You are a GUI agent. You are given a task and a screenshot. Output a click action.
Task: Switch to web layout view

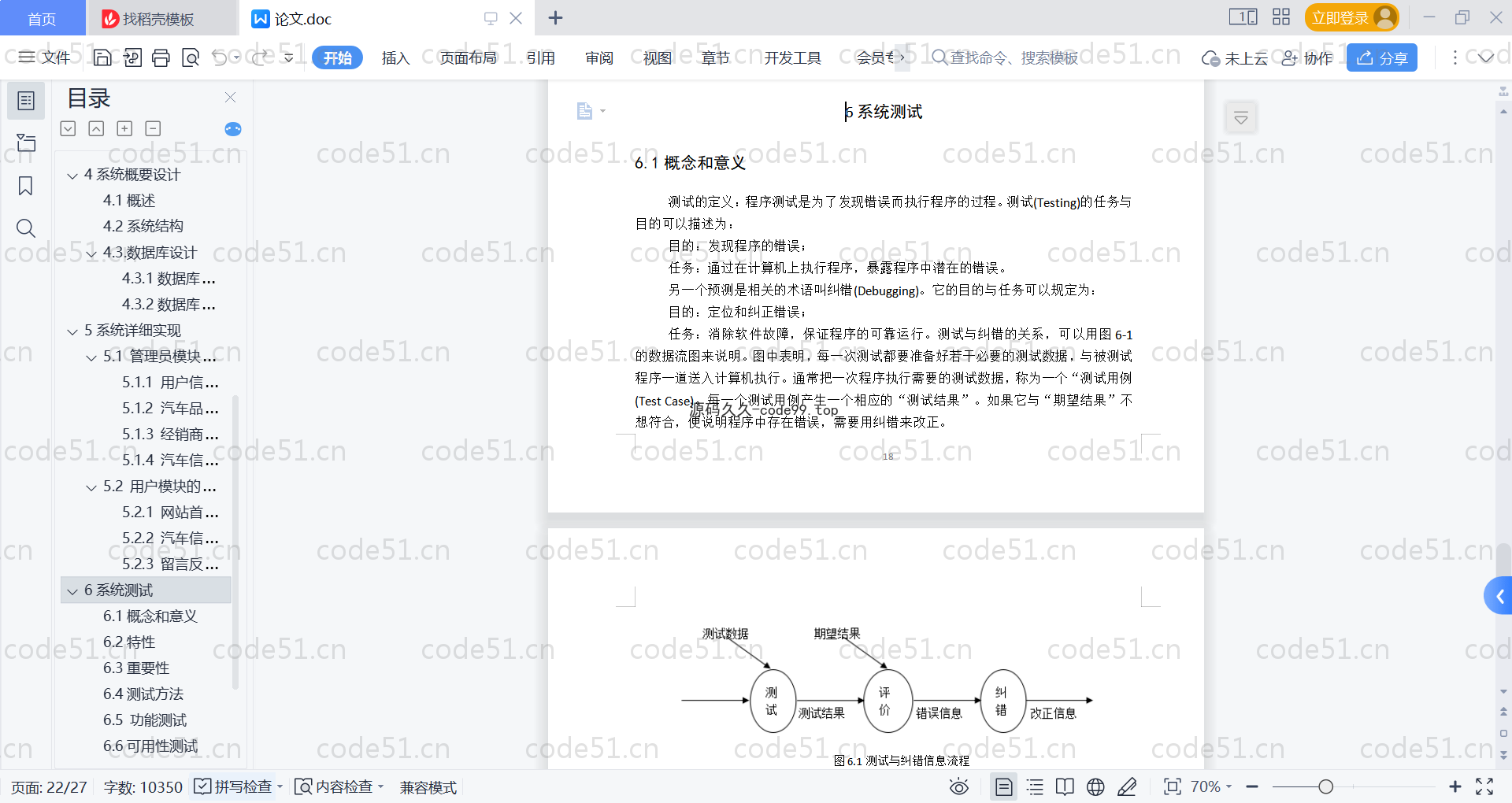(x=1095, y=786)
